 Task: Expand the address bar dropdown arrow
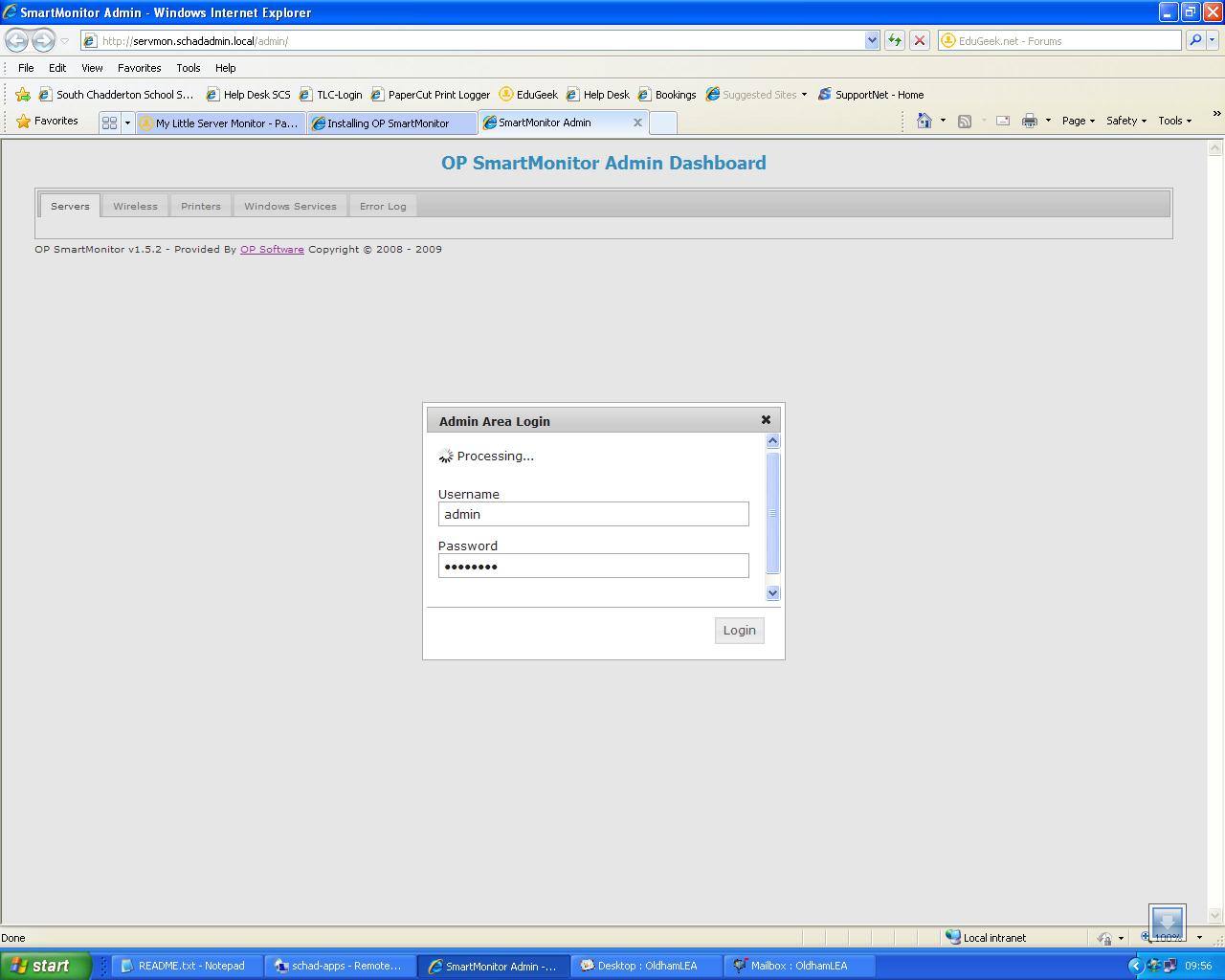pyautogui.click(x=872, y=40)
